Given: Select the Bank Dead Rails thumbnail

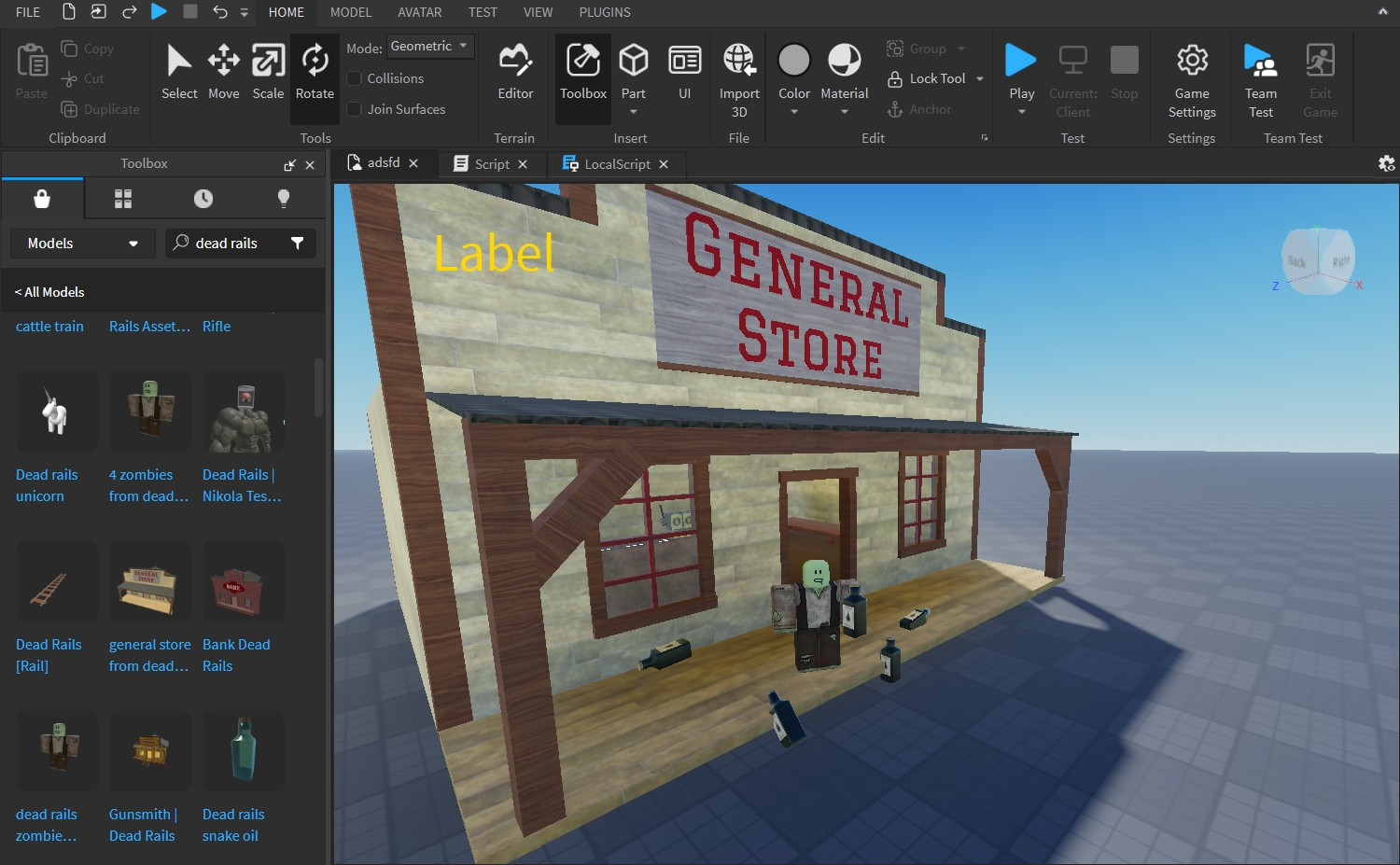Looking at the screenshot, I should pyautogui.click(x=244, y=581).
